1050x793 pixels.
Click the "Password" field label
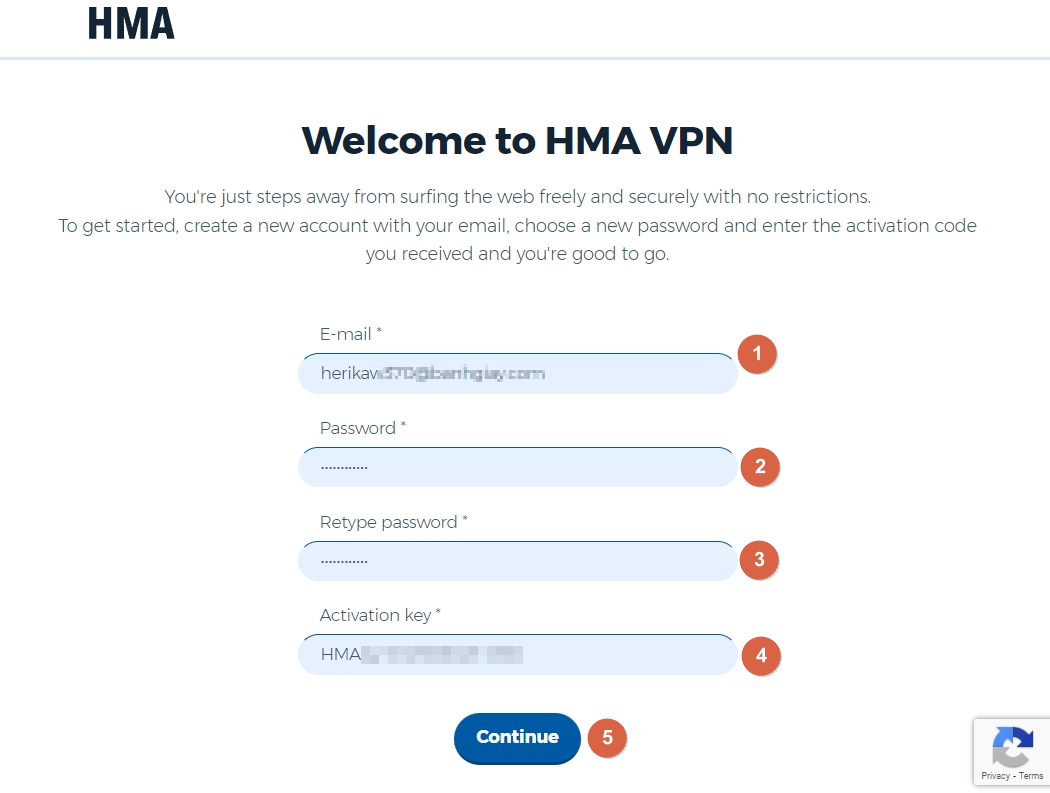click(358, 428)
